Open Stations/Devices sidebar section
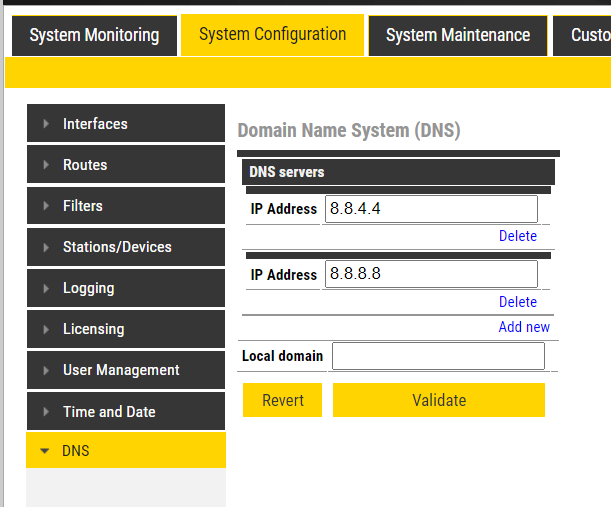 (117, 247)
